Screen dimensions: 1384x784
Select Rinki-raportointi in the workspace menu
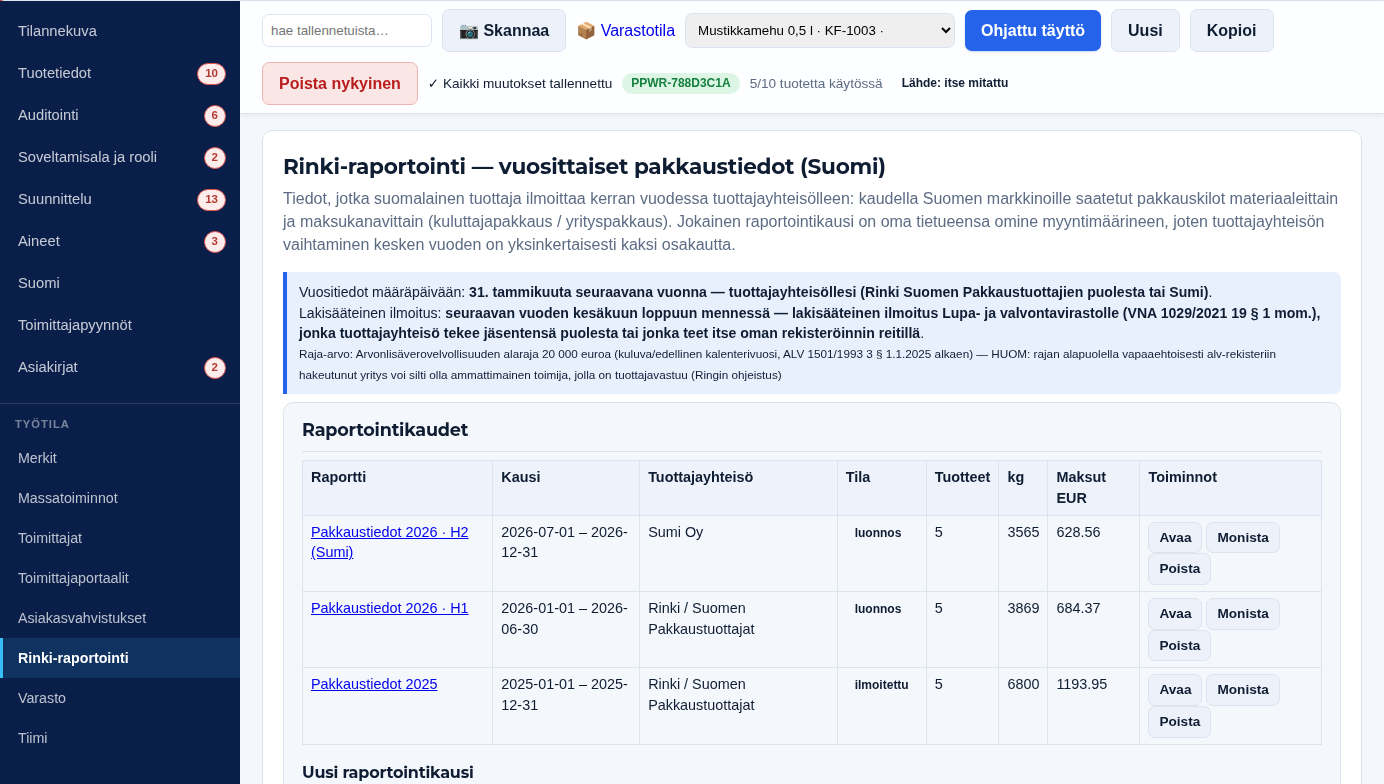120,658
